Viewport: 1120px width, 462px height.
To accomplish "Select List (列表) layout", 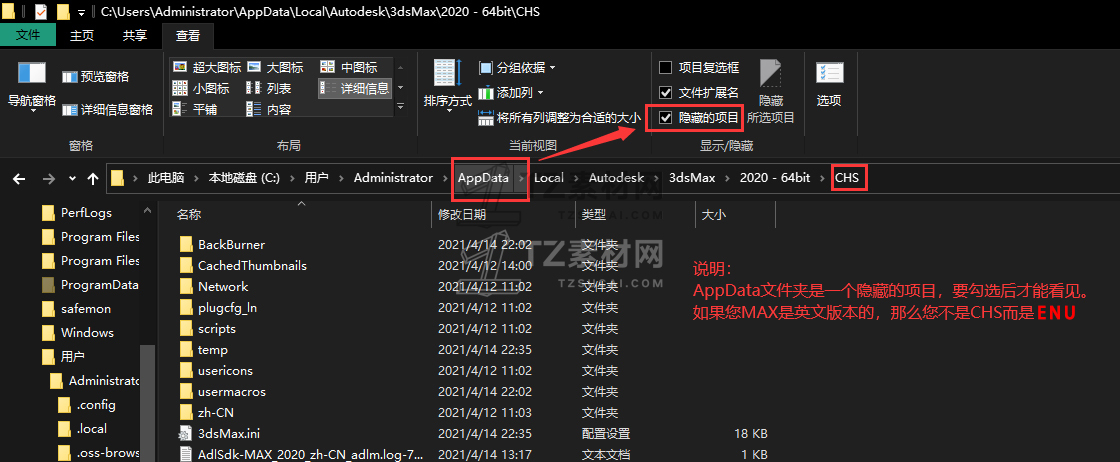I will tap(269, 88).
